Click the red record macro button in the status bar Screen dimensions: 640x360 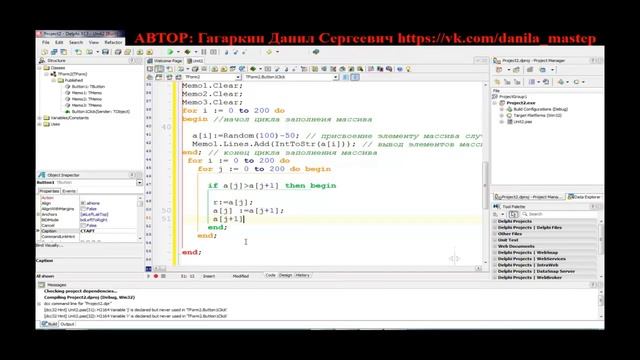click(156, 276)
